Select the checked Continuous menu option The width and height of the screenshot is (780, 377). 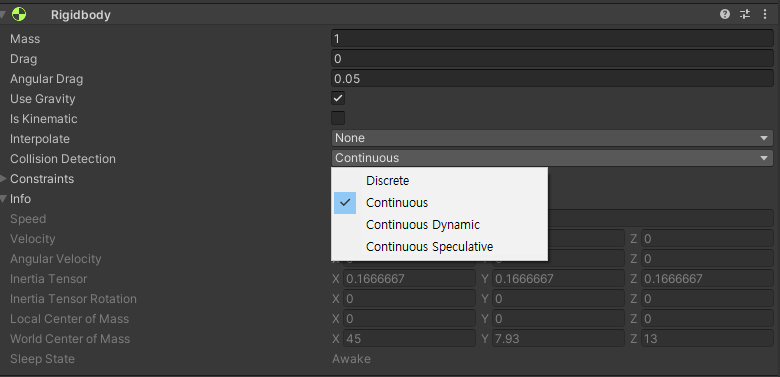[x=440, y=202]
